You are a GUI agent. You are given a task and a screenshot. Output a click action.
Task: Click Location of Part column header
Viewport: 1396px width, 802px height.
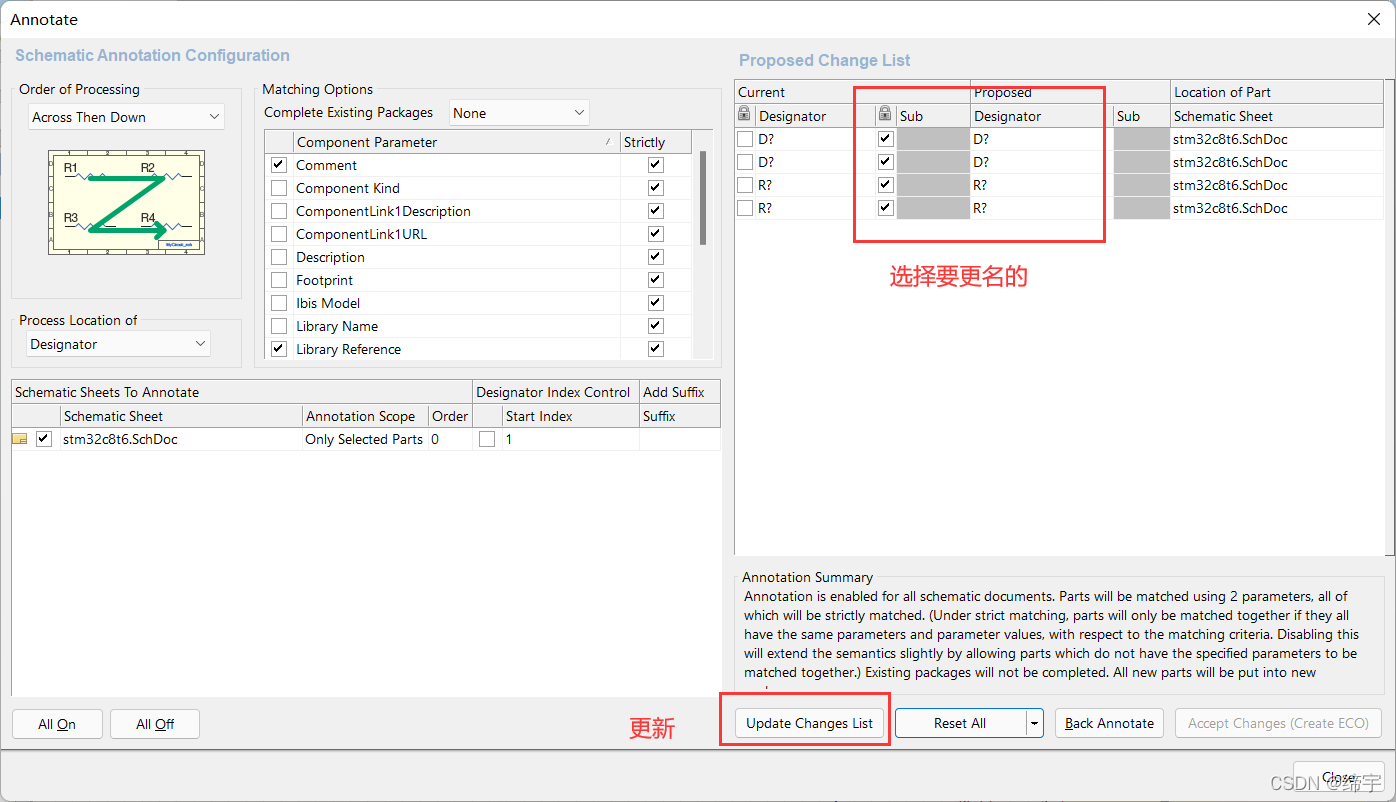(x=1277, y=92)
